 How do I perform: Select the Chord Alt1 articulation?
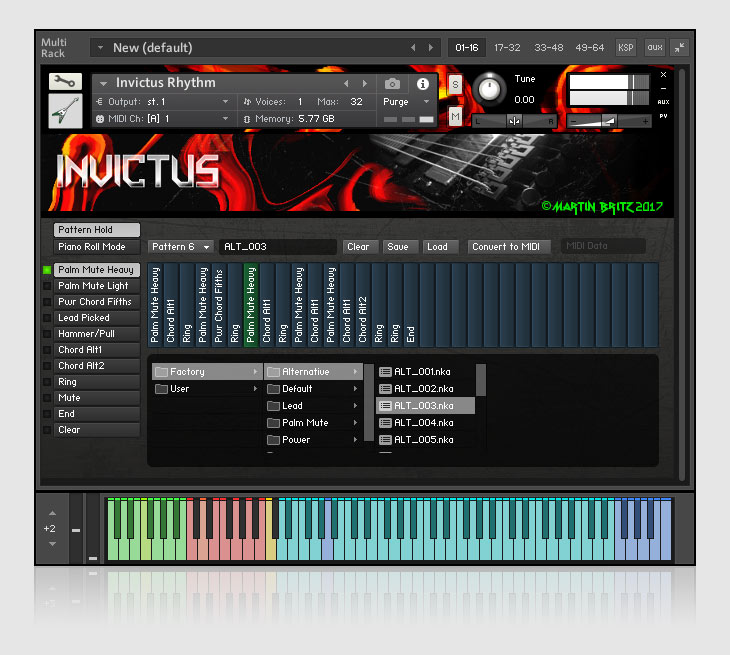(x=97, y=350)
